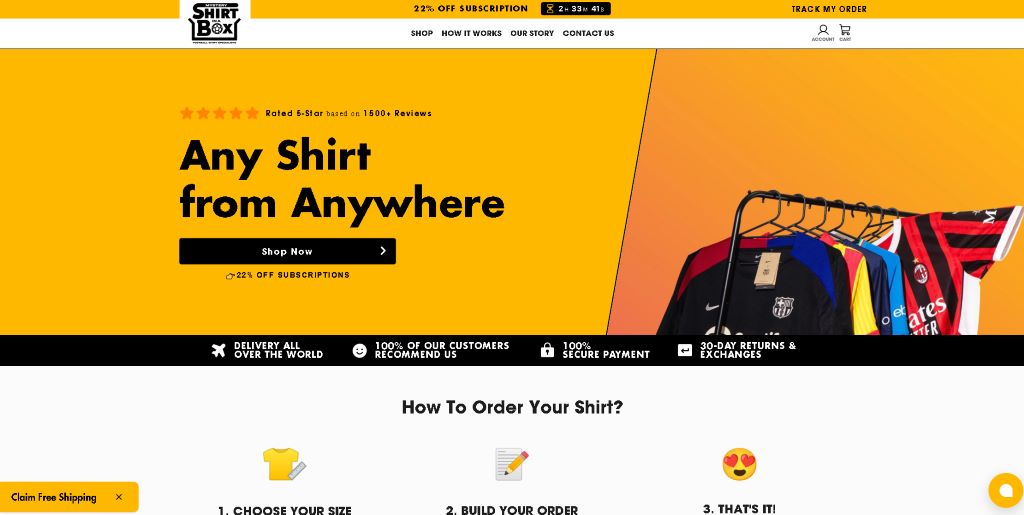Click the subscription countdown timer
The height and width of the screenshot is (515, 1024).
click(576, 8)
